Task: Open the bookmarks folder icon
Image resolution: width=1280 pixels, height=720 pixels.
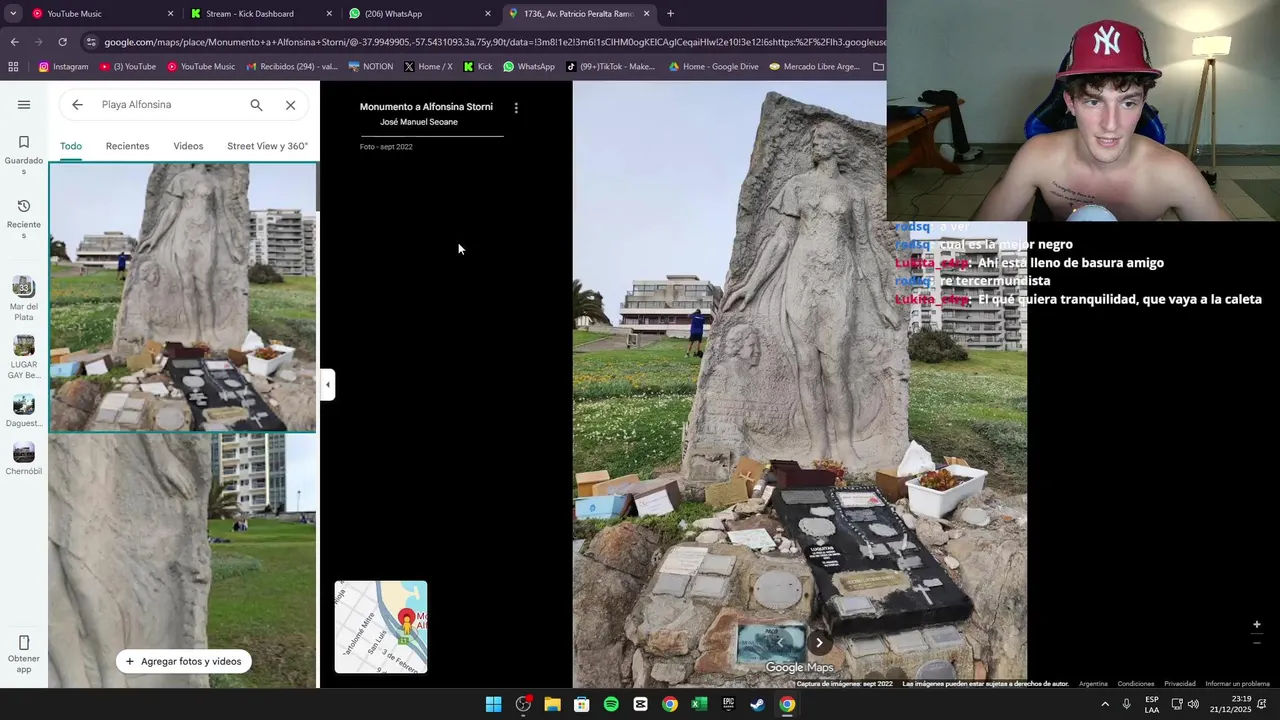Action: (878, 67)
